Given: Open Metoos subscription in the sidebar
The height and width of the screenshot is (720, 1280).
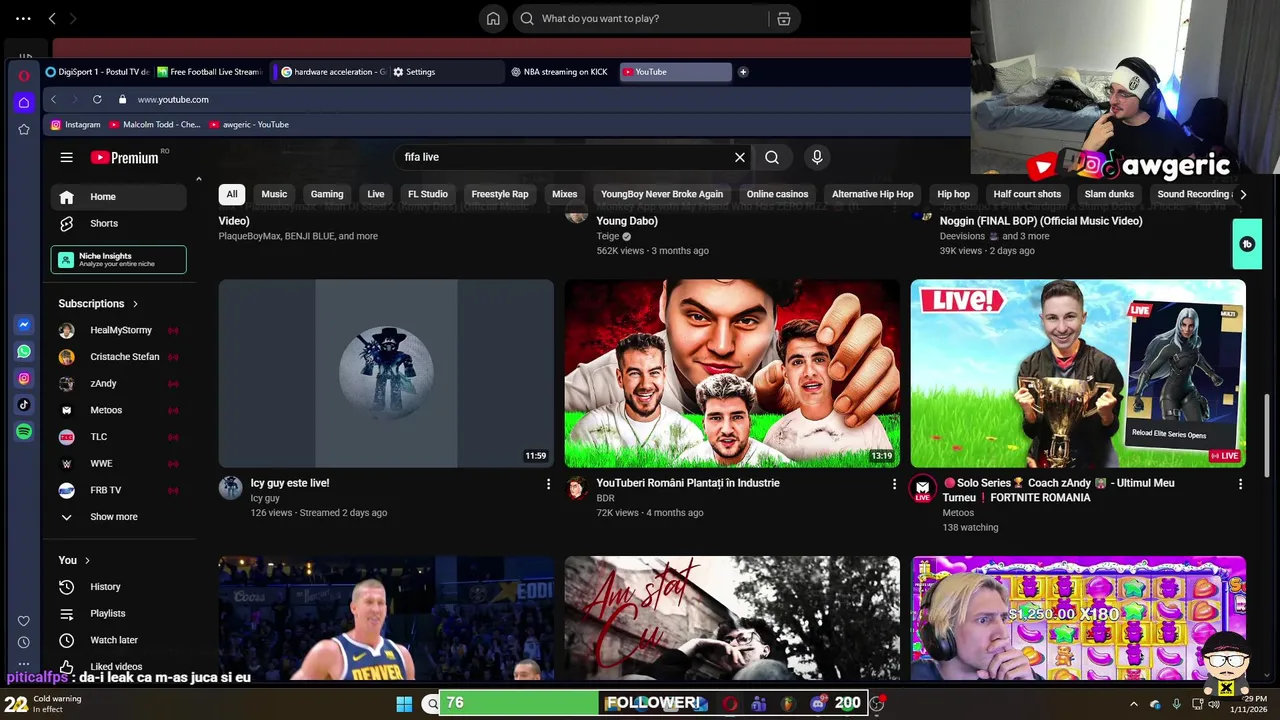Looking at the screenshot, I should pyautogui.click(x=118, y=410).
